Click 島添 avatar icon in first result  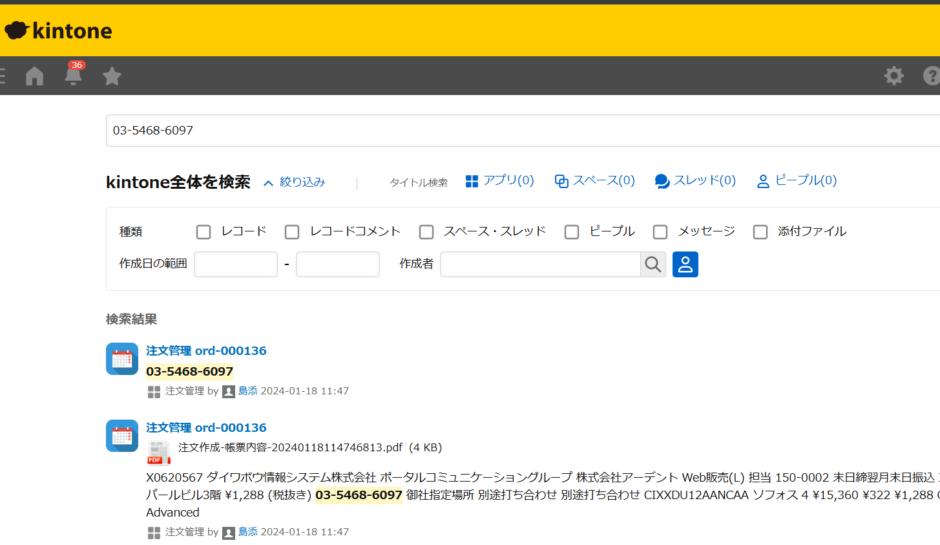tap(228, 392)
